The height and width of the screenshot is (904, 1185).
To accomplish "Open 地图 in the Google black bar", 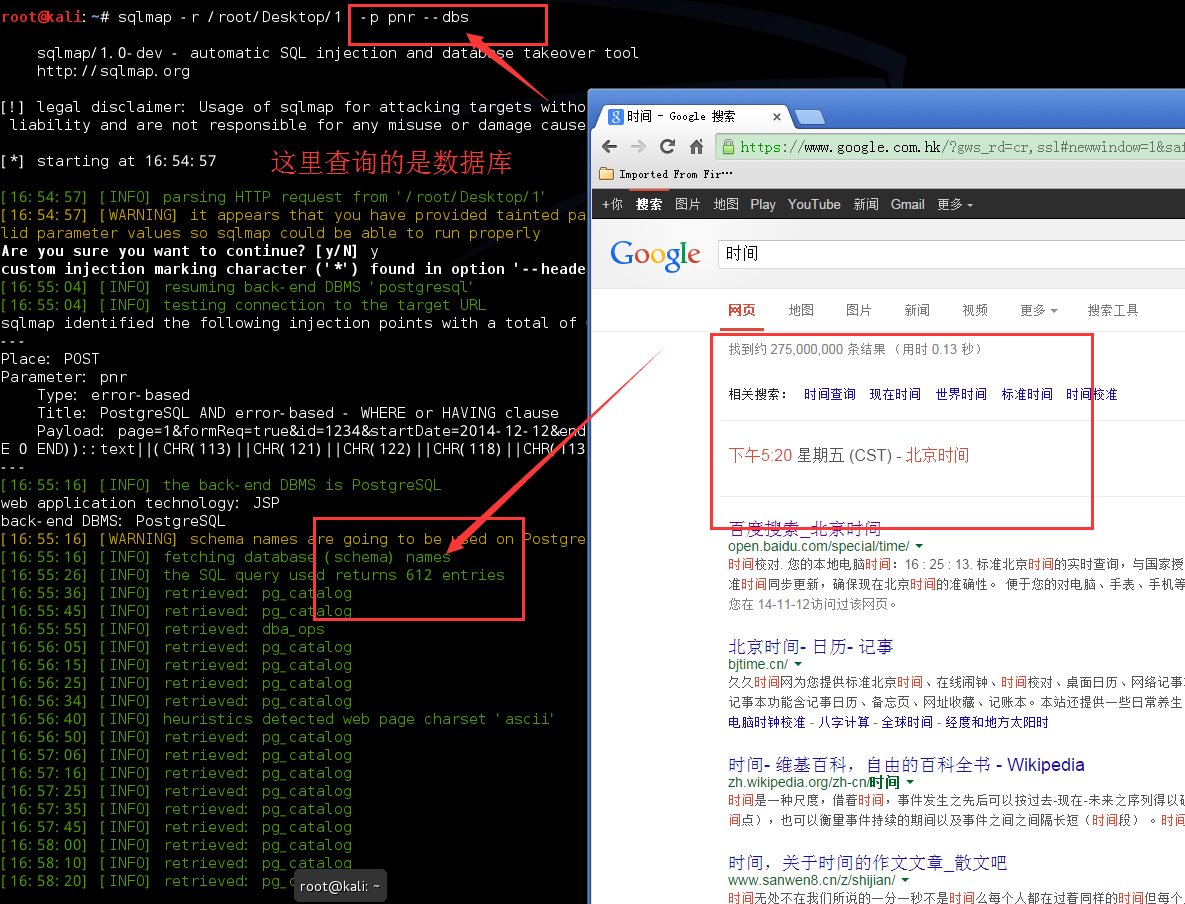I will (x=726, y=204).
